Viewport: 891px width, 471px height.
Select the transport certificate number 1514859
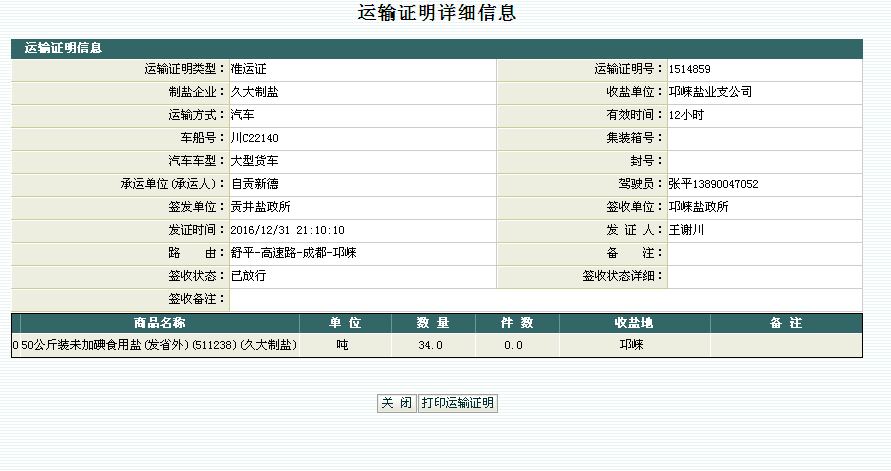point(690,69)
